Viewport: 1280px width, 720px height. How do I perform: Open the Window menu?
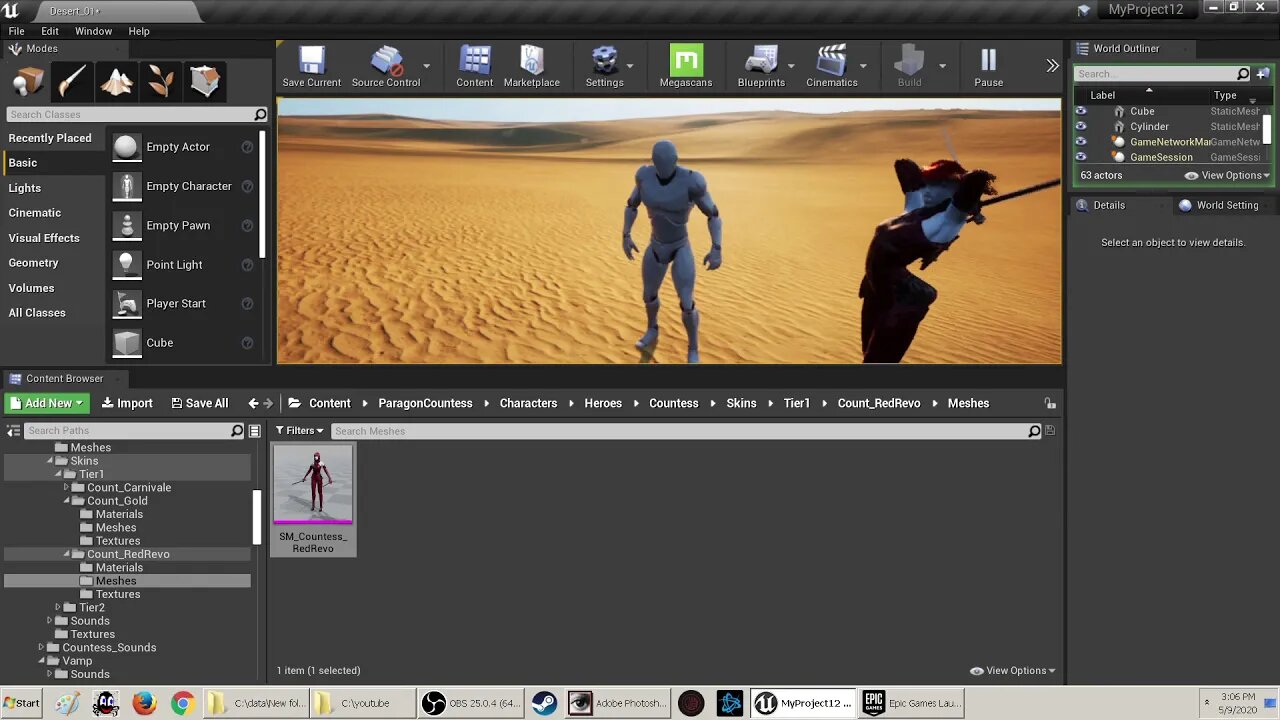pos(93,31)
